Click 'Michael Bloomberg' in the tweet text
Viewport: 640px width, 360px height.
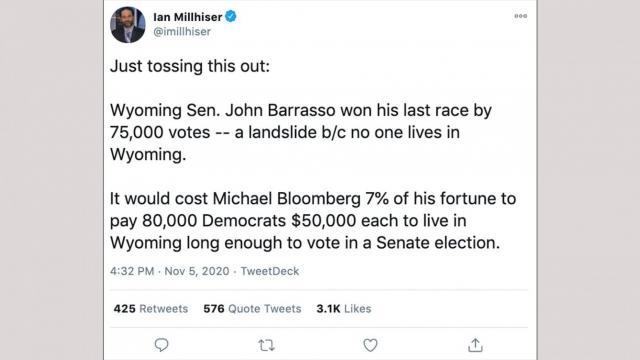pyautogui.click(x=287, y=199)
